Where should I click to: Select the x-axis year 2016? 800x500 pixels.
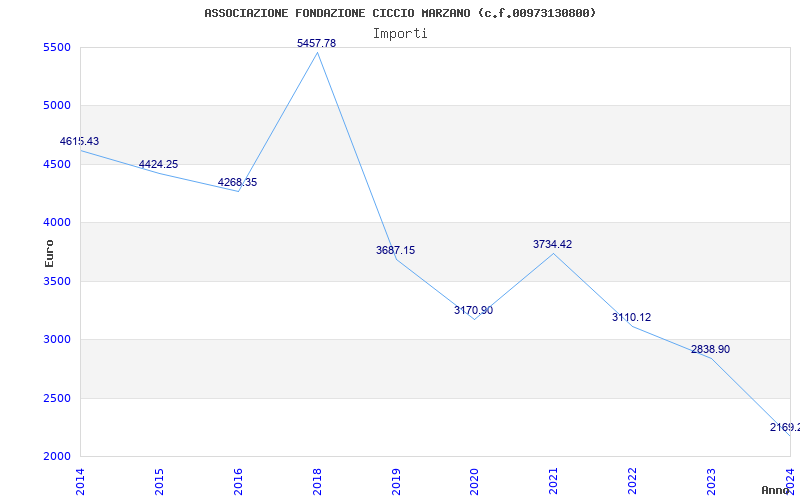[x=238, y=482]
